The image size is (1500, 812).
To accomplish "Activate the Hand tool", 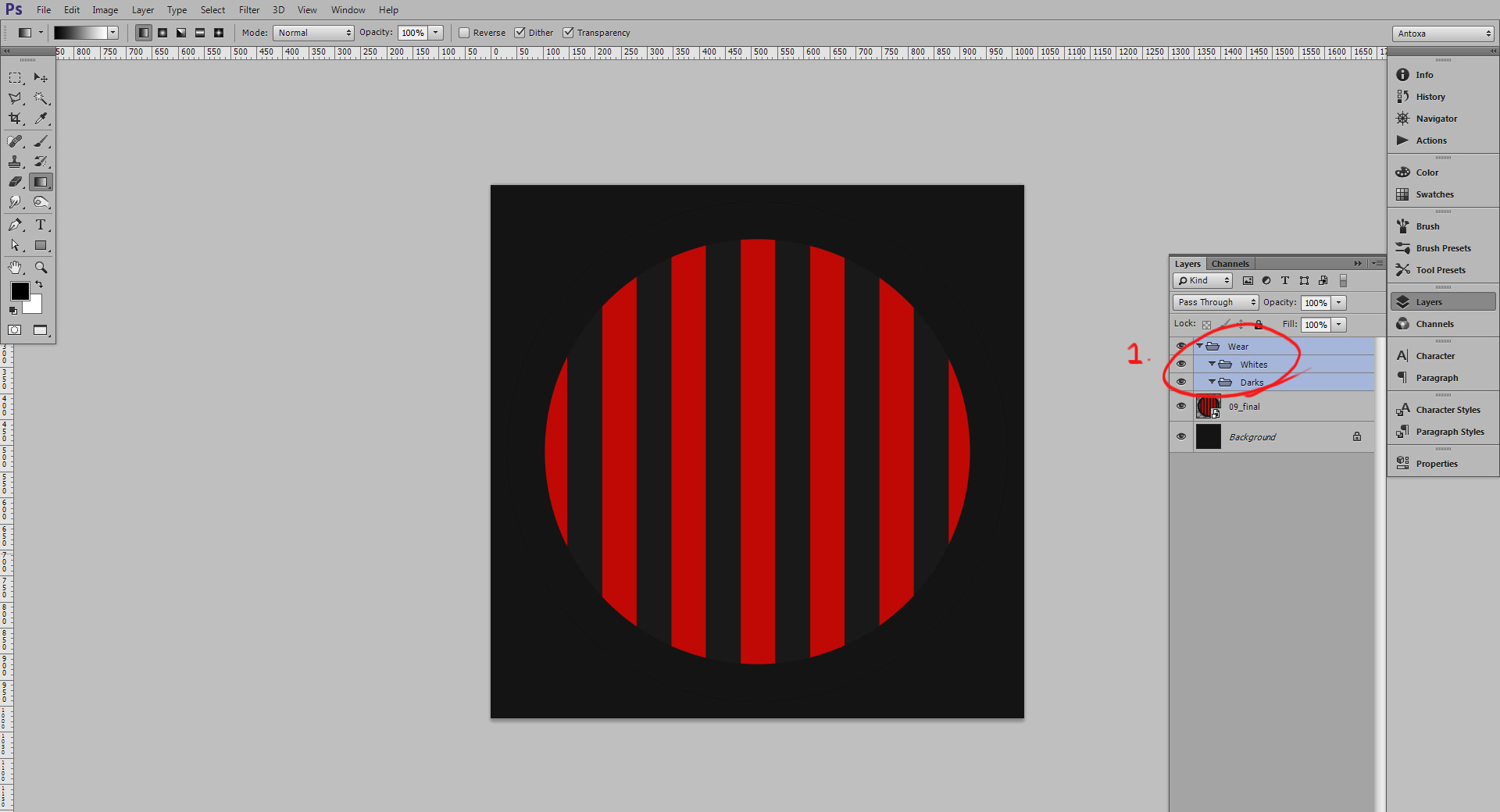I will [16, 268].
